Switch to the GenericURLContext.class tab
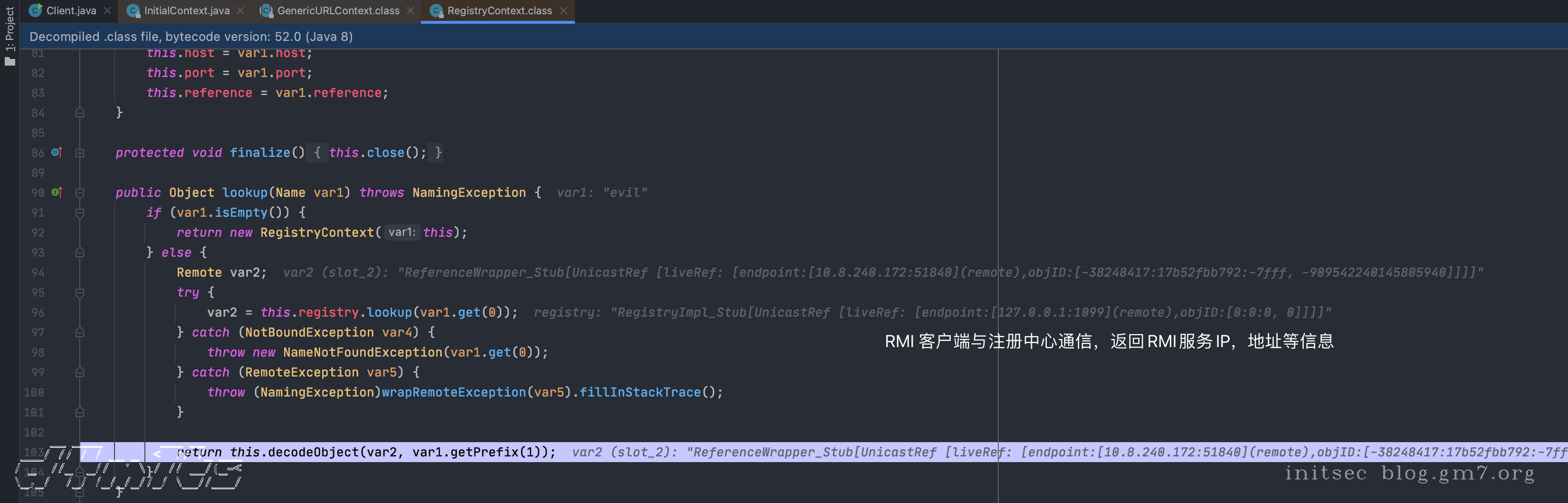1568x503 pixels. pos(338,10)
